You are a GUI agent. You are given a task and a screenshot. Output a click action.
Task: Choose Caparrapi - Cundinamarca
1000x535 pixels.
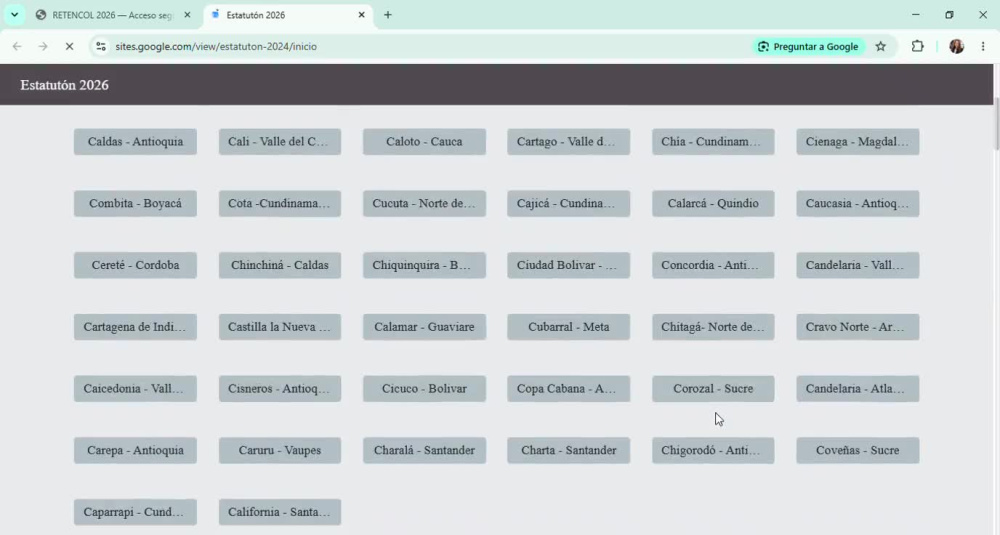(x=135, y=512)
